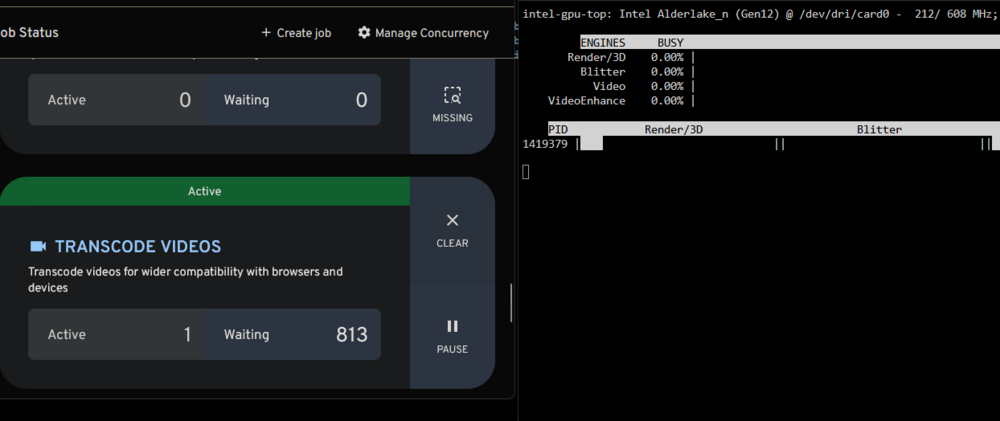Click the Blitter process column header

click(879, 129)
